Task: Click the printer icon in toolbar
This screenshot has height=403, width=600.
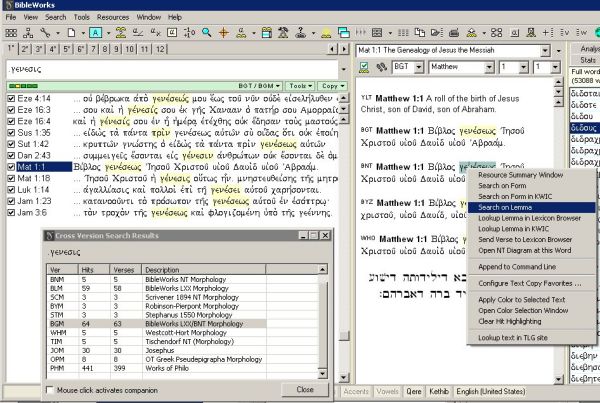Action: [454, 33]
